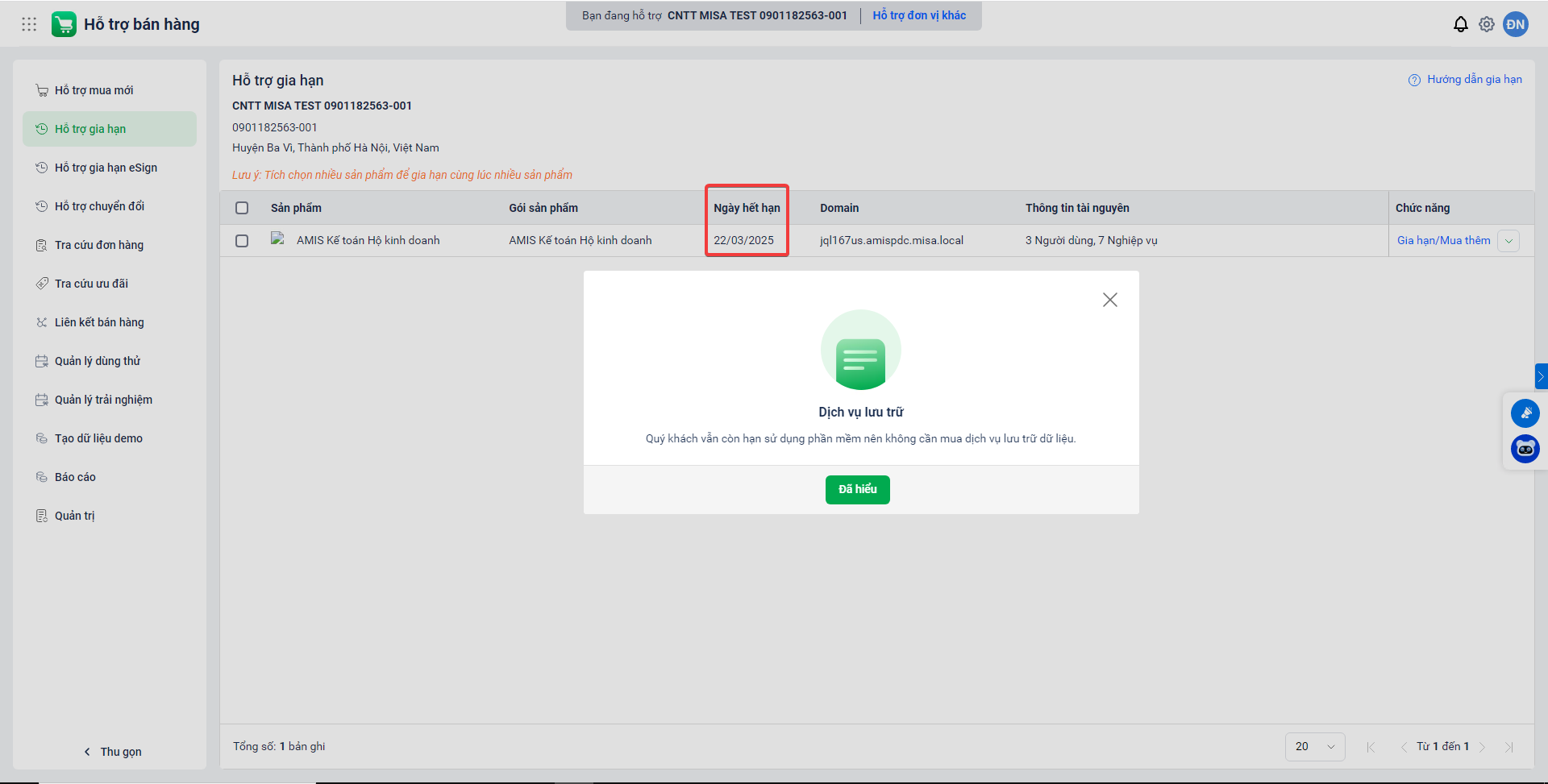Click the green Đã hiểu button

857,490
